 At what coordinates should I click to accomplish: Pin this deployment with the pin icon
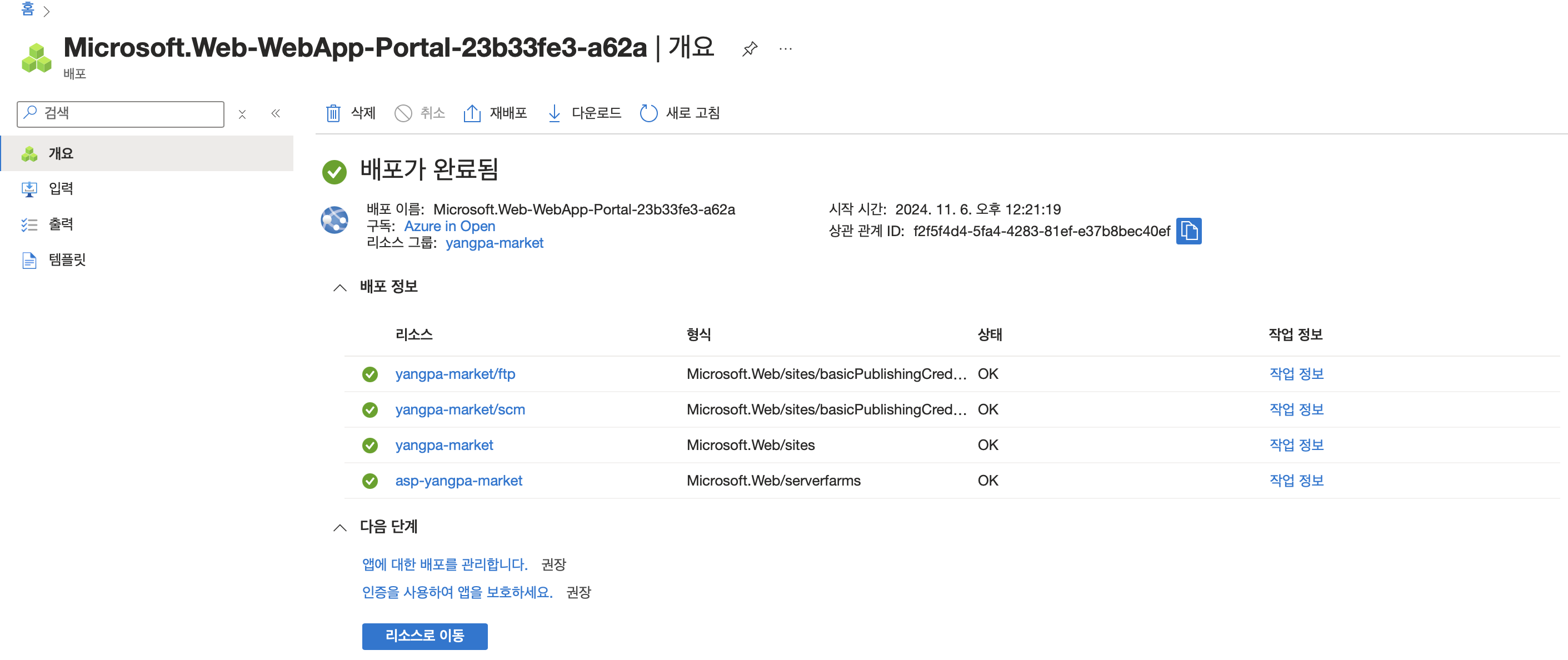pos(750,49)
